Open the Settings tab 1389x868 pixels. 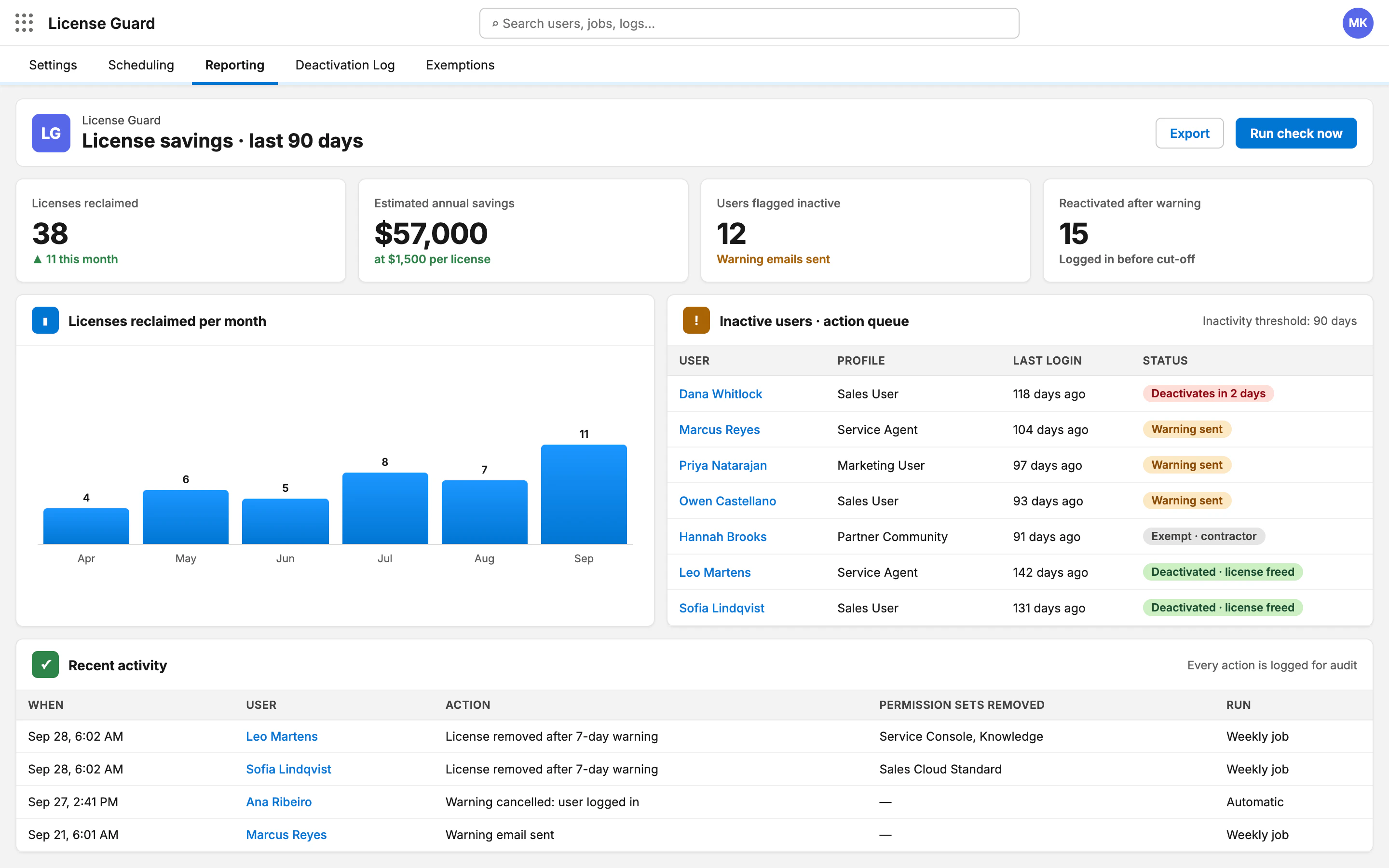coord(53,65)
